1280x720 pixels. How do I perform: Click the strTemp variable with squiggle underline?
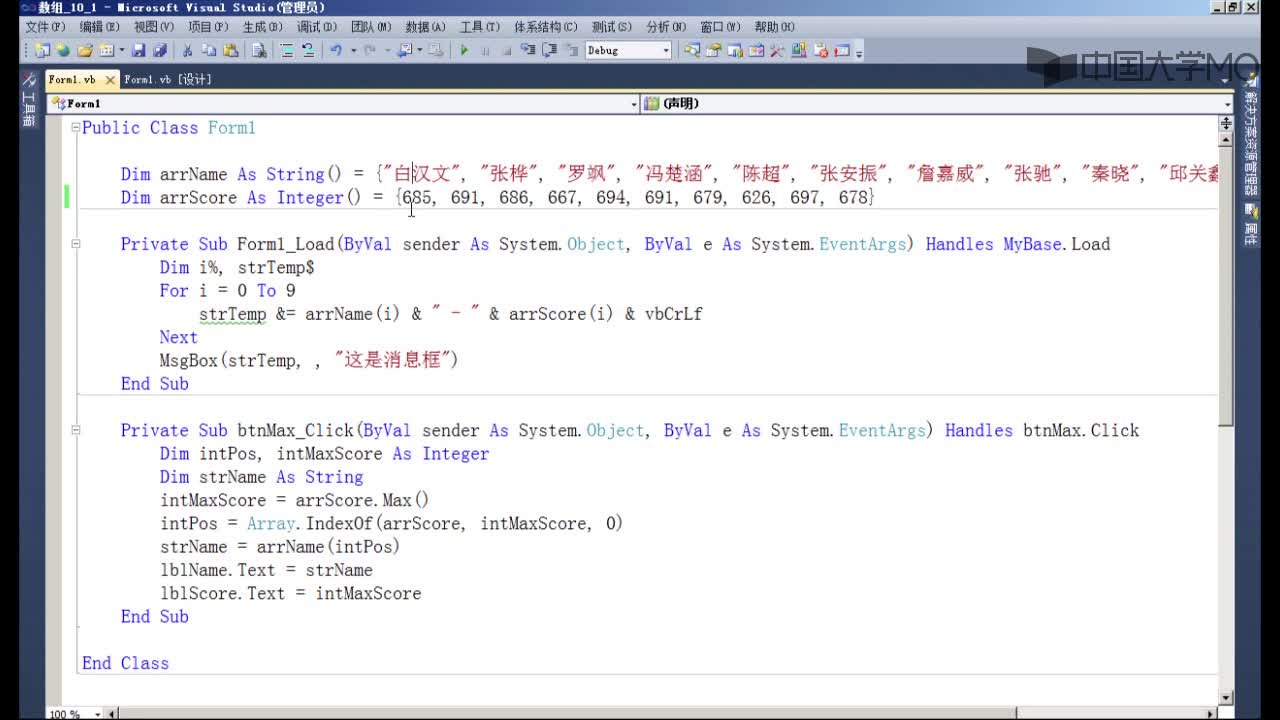[232, 314]
